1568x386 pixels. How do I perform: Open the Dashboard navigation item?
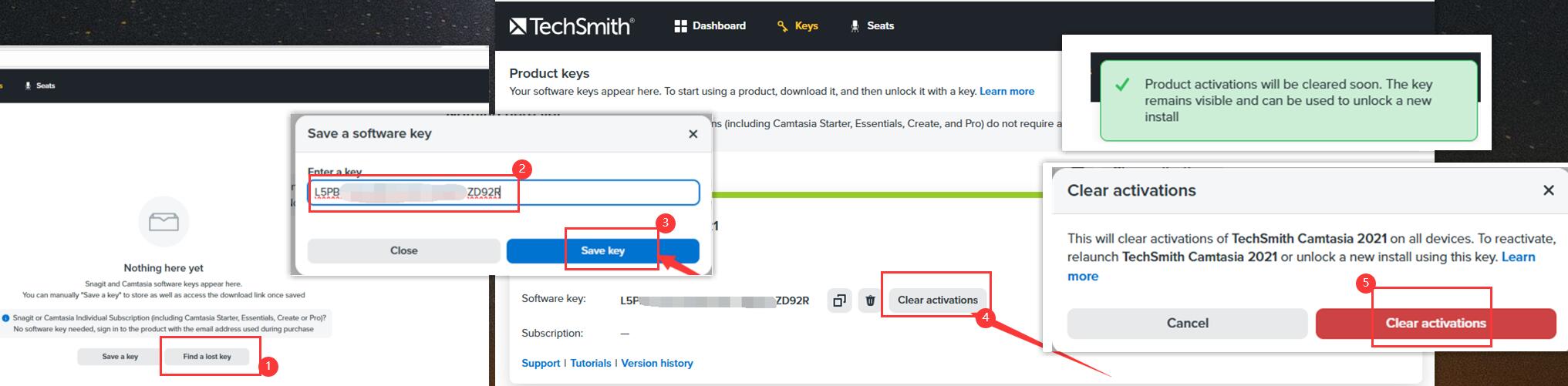click(x=710, y=26)
